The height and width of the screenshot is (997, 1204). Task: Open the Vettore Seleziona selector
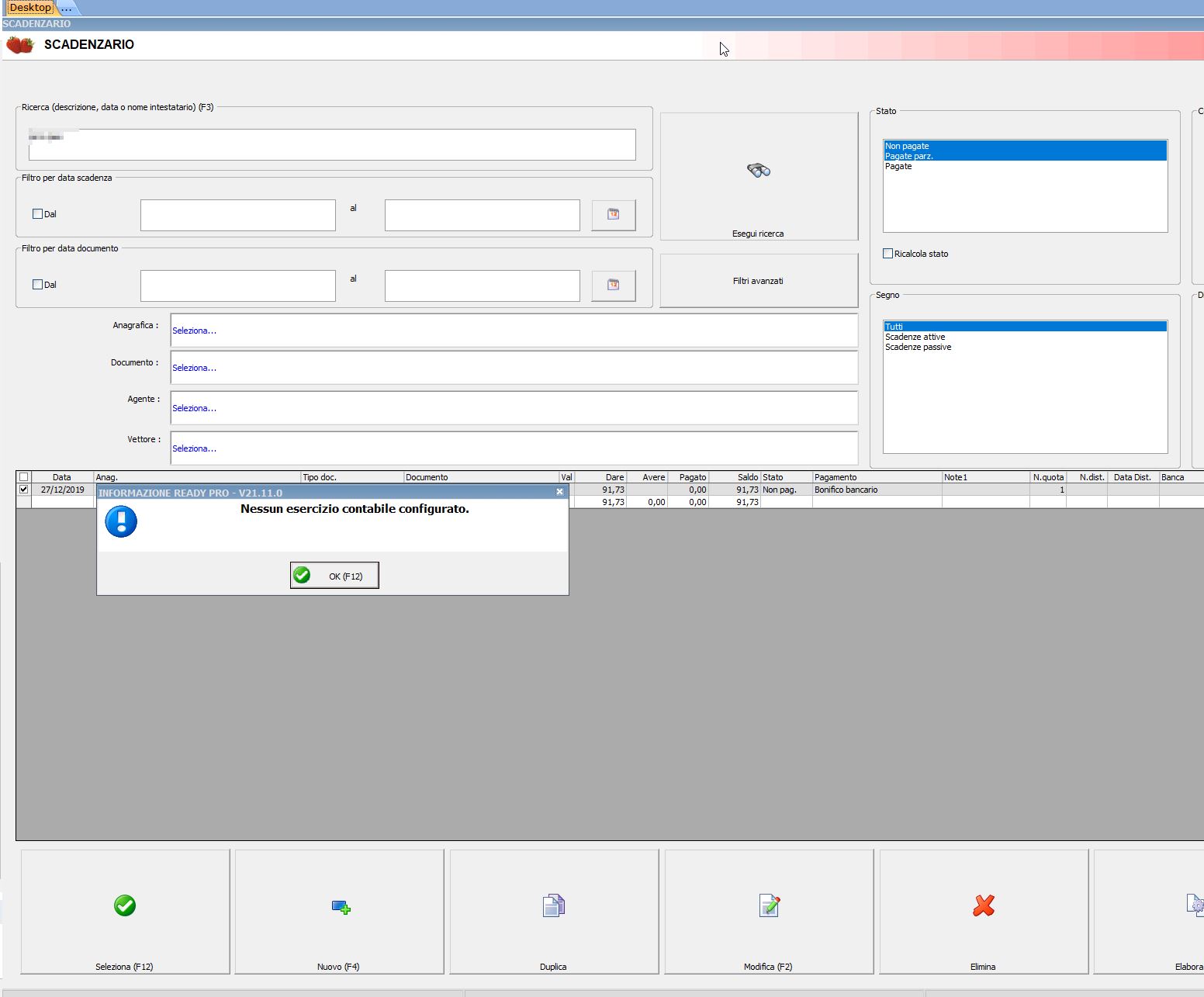coord(195,448)
